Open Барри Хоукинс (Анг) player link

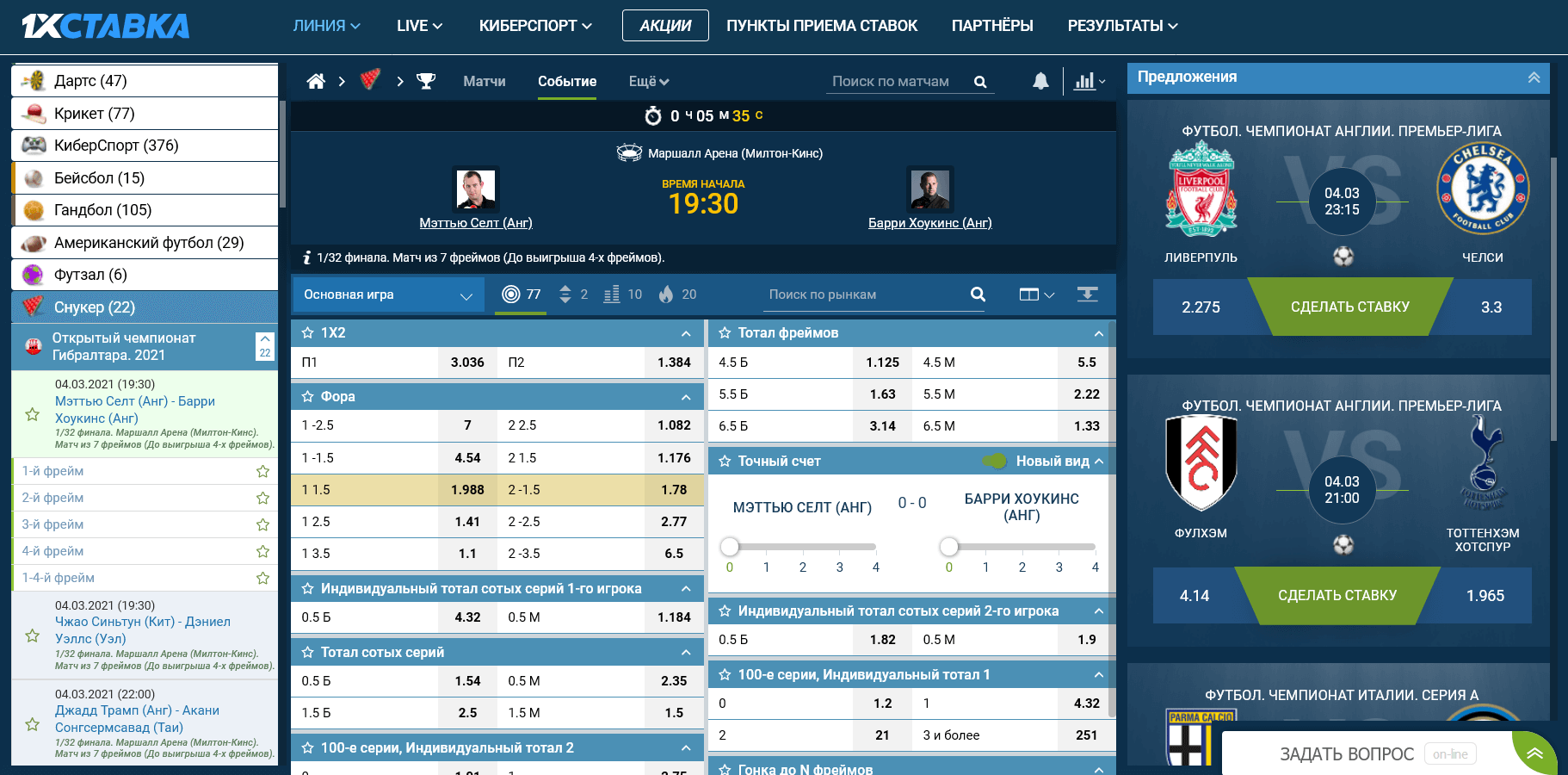tap(929, 223)
